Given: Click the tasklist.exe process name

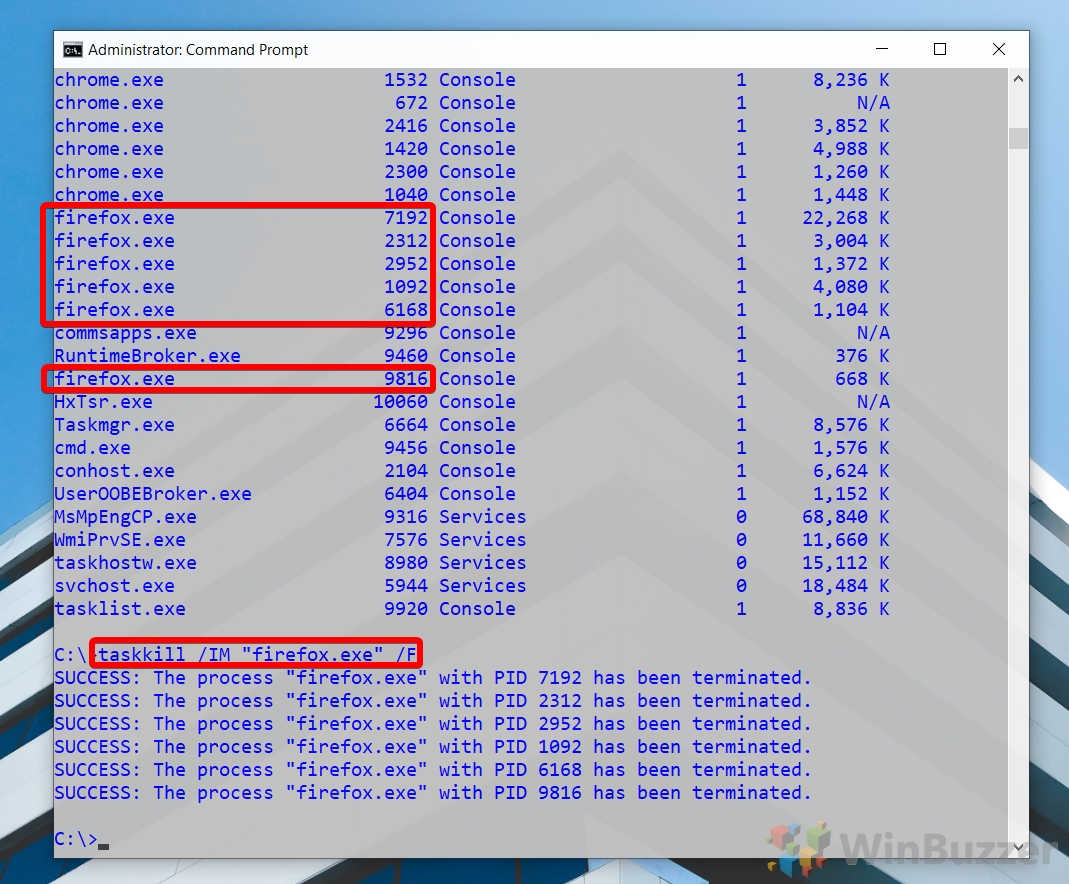Looking at the screenshot, I should 120,609.
